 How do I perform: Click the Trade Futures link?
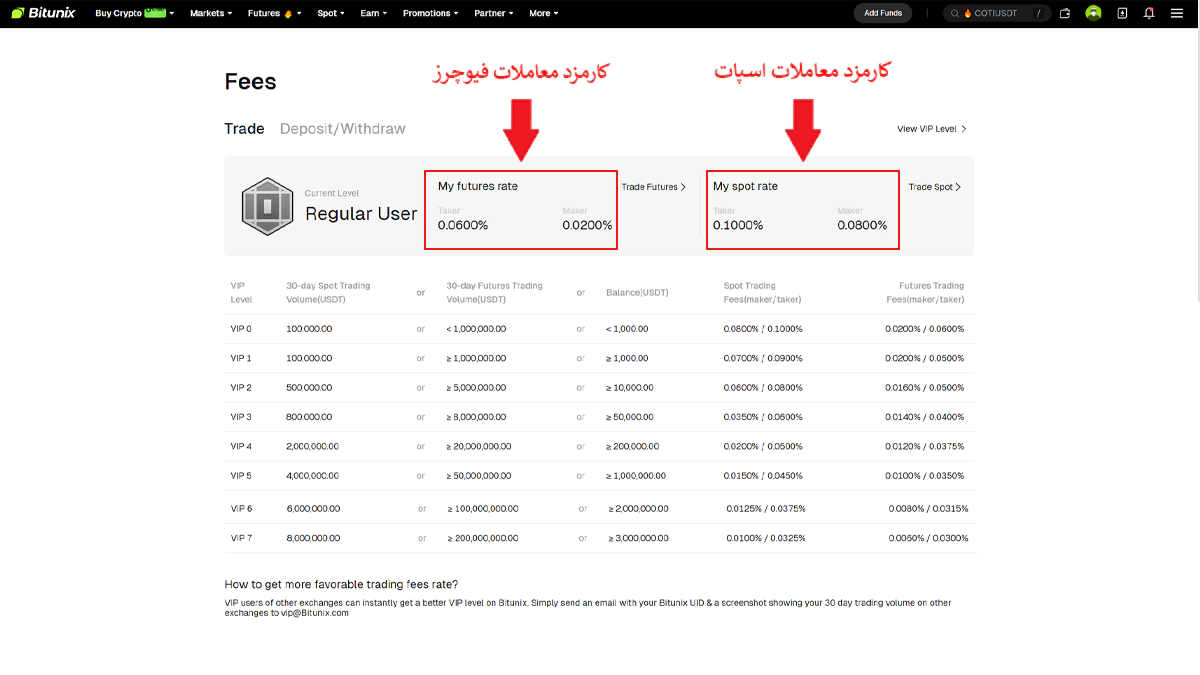pyautogui.click(x=654, y=186)
